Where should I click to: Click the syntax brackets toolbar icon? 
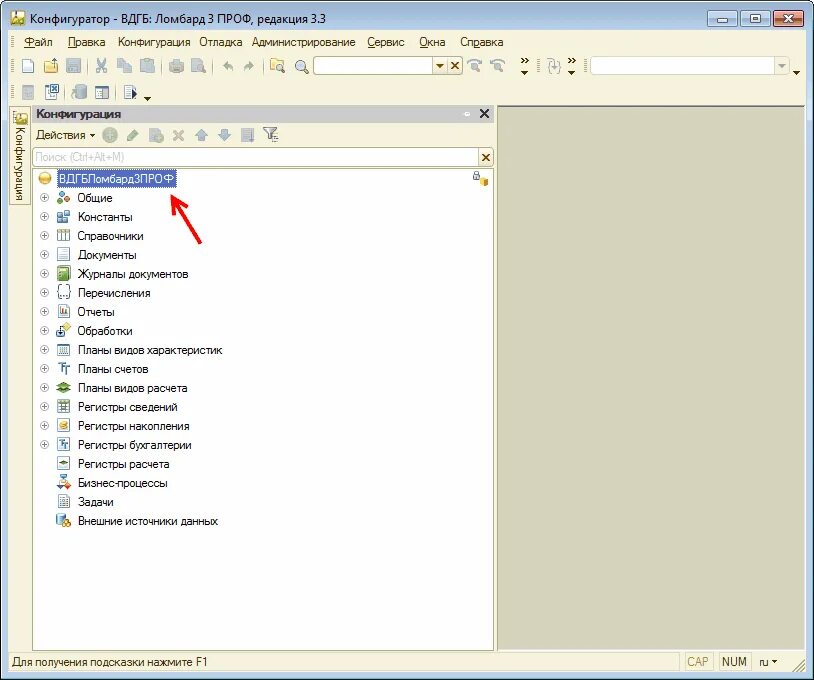(554, 66)
